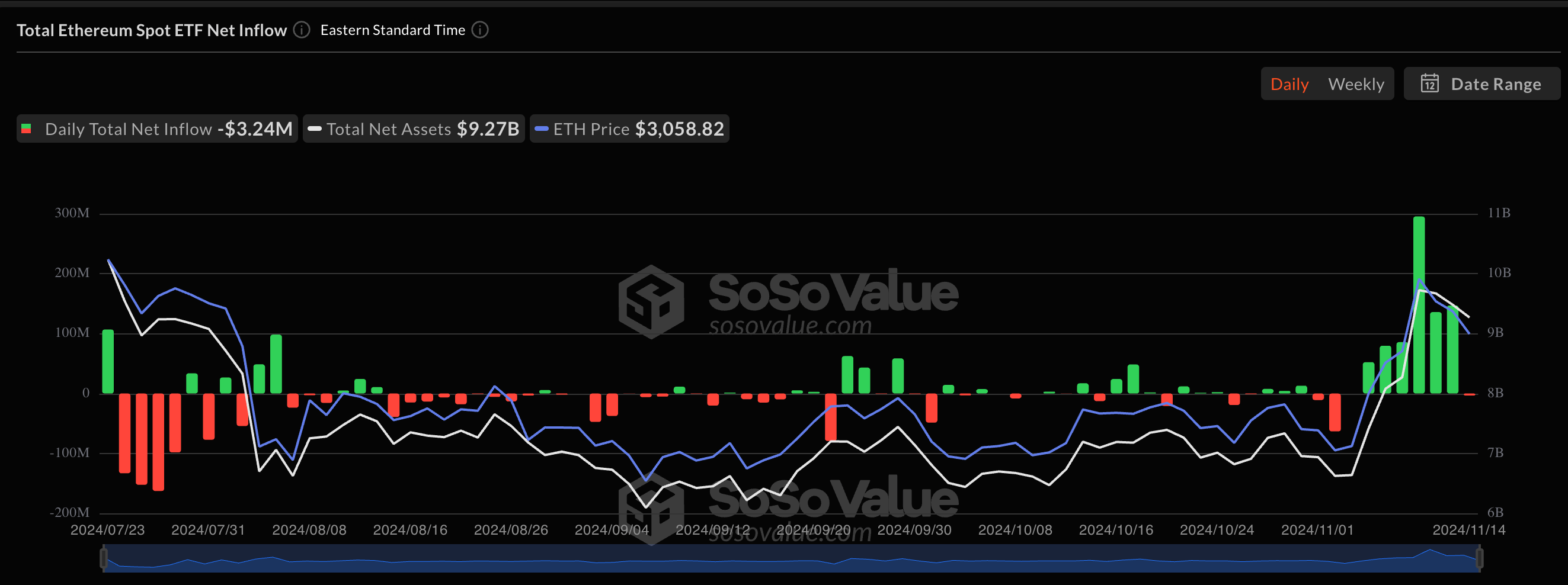Click the tallest green inflow bar

[x=1418, y=304]
